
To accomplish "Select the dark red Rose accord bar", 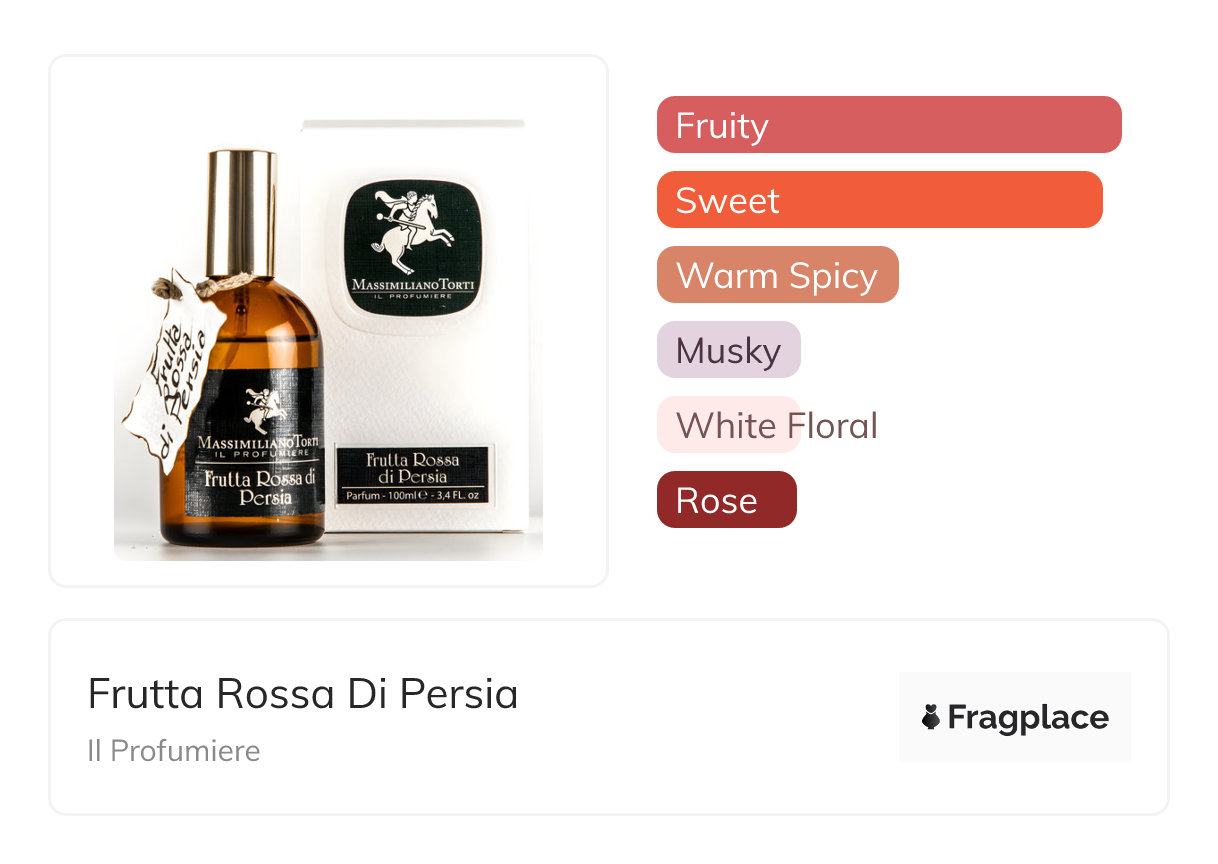I will click(726, 500).
